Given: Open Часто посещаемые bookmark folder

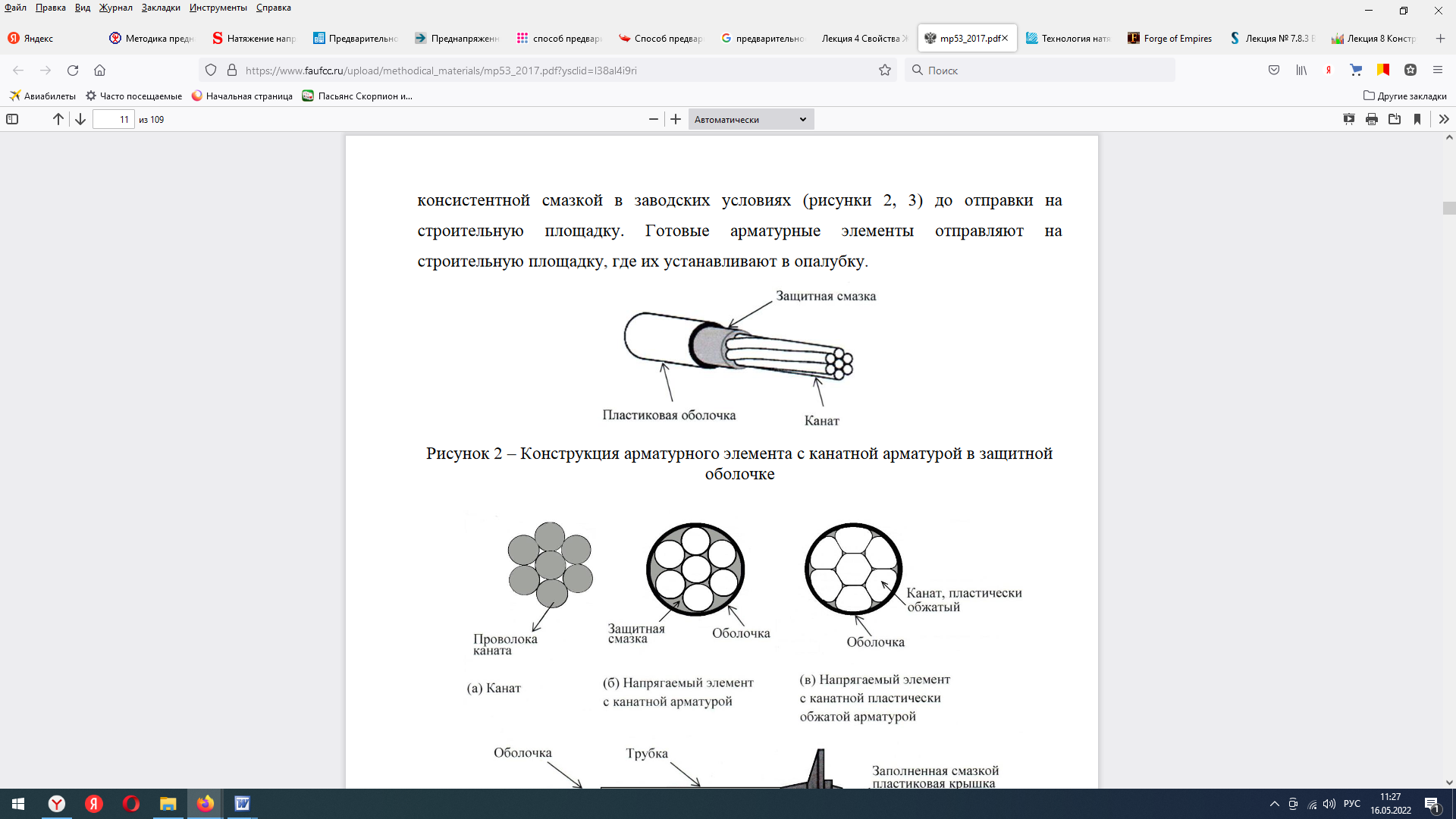Looking at the screenshot, I should click(134, 96).
